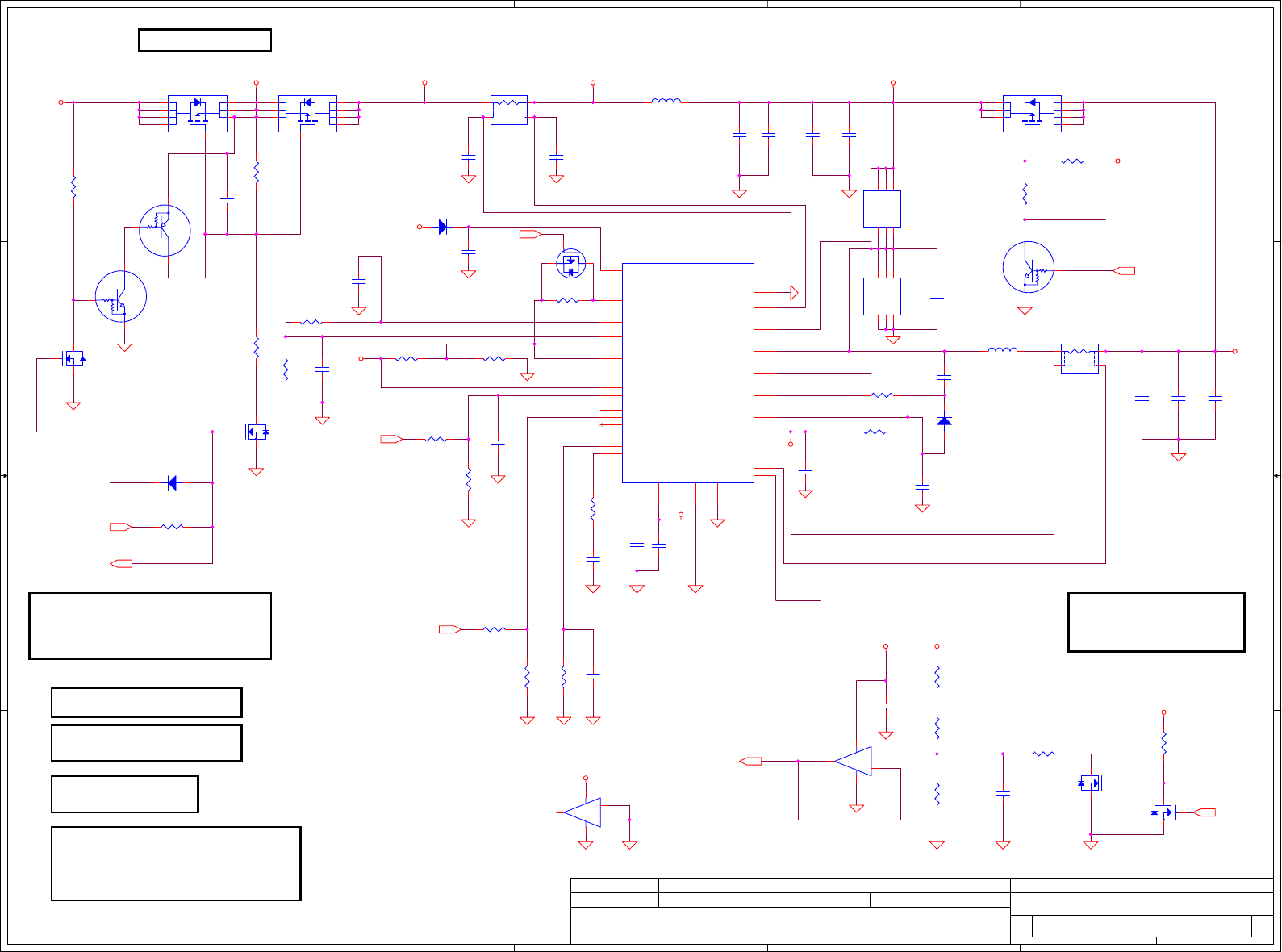Click the circled MOSFET beside the controller IC
The height and width of the screenshot is (952, 1282).
(x=571, y=265)
